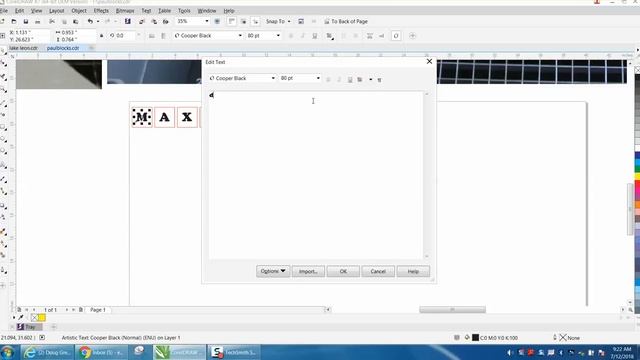Open the Window menu
Viewport: 640px width, 360px height.
(x=207, y=11)
